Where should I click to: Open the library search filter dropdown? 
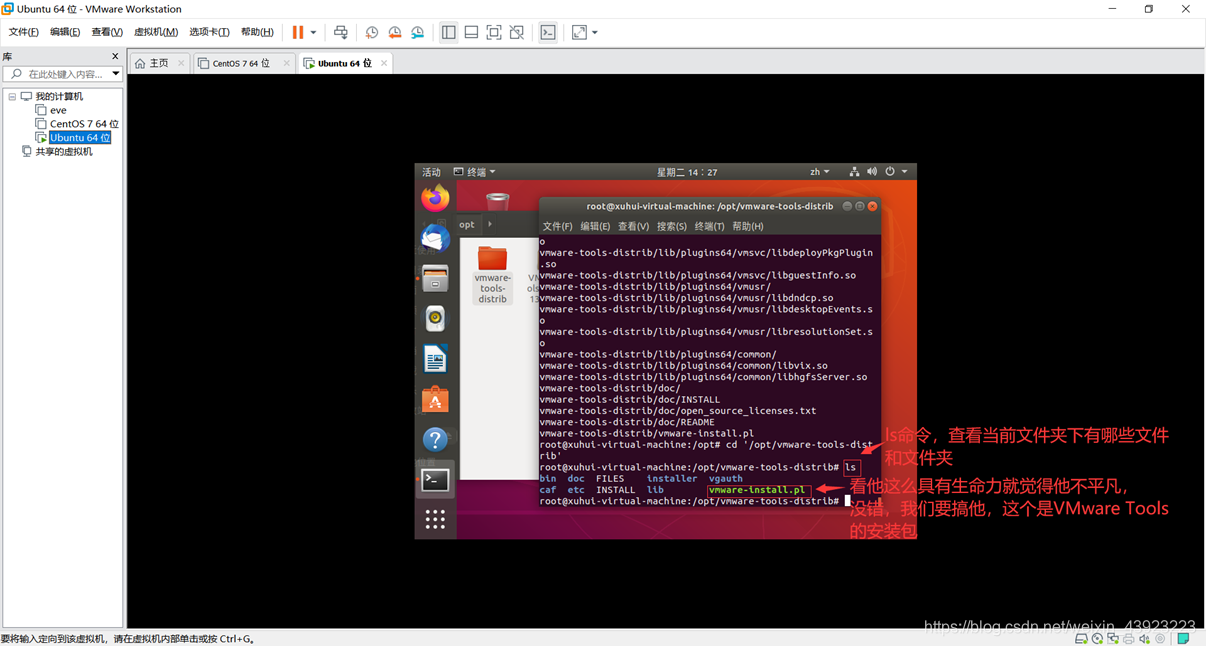(116, 74)
